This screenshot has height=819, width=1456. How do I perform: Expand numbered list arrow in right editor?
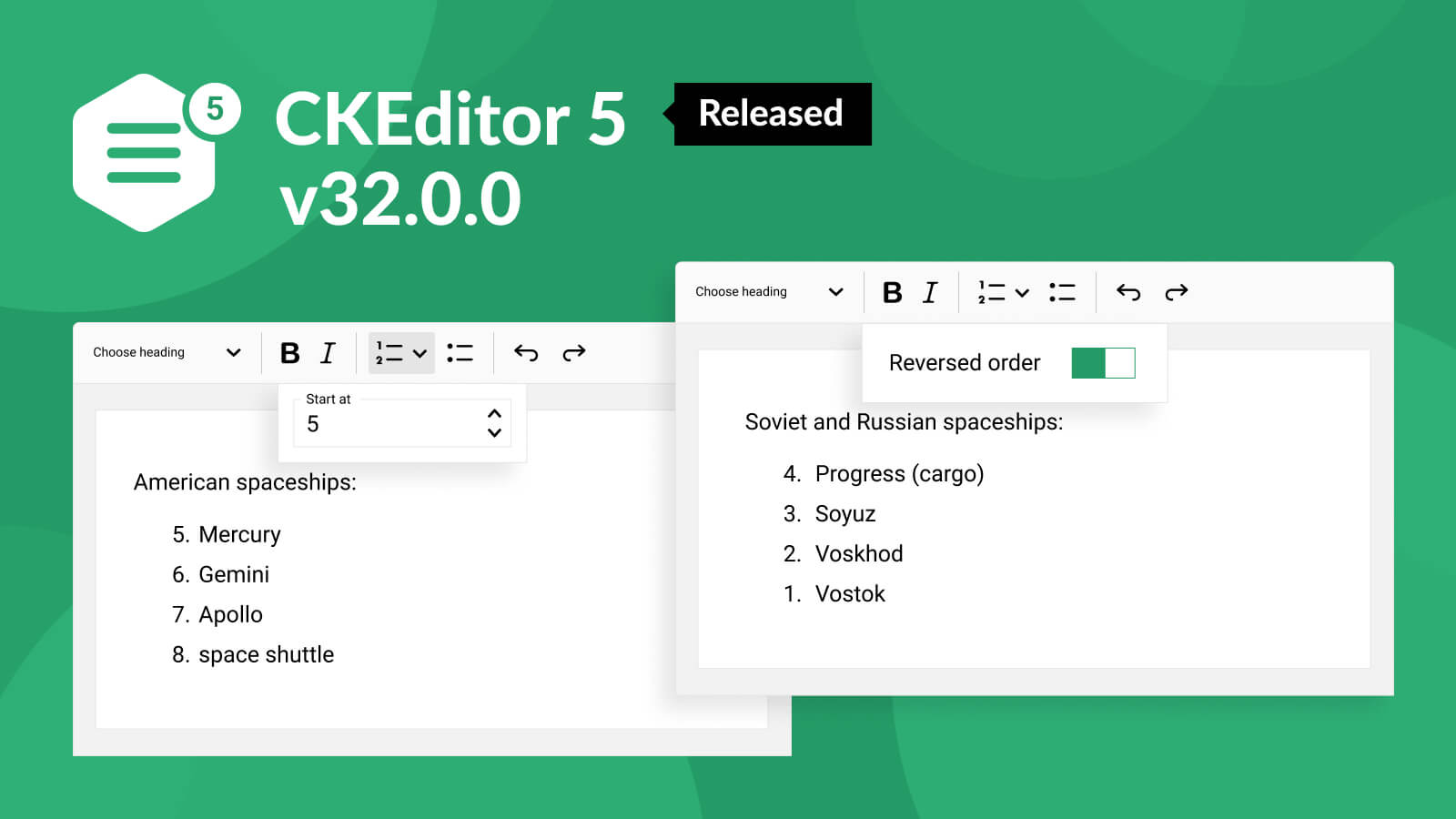pos(1022,292)
